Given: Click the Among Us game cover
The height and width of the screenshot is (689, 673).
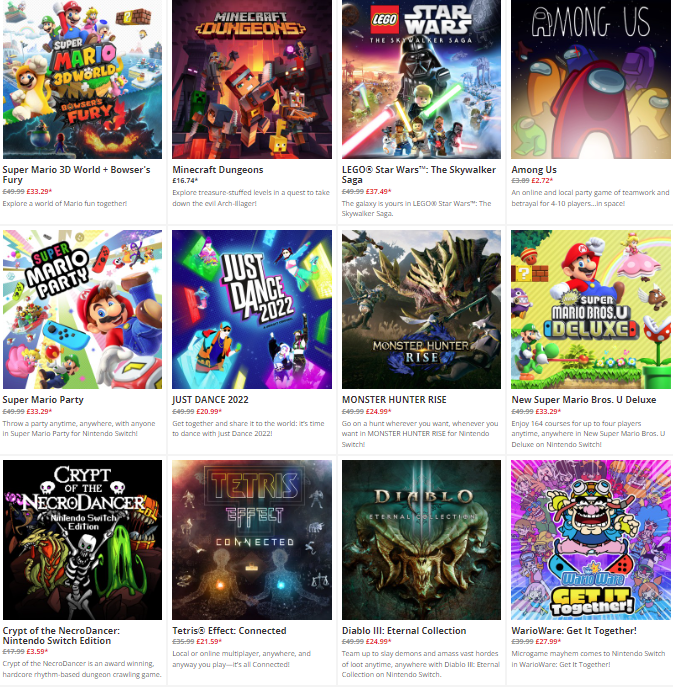Looking at the screenshot, I should [591, 79].
